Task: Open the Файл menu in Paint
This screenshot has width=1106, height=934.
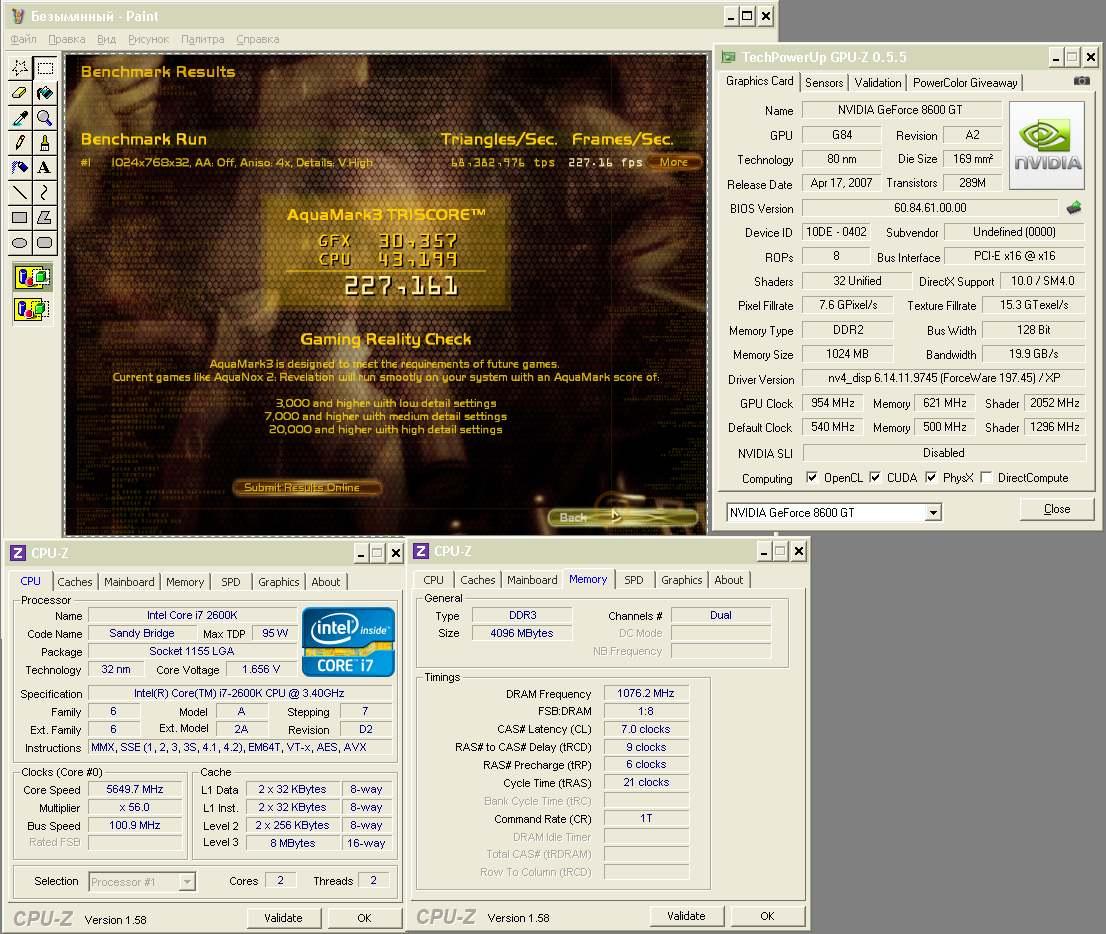Action: [23, 40]
